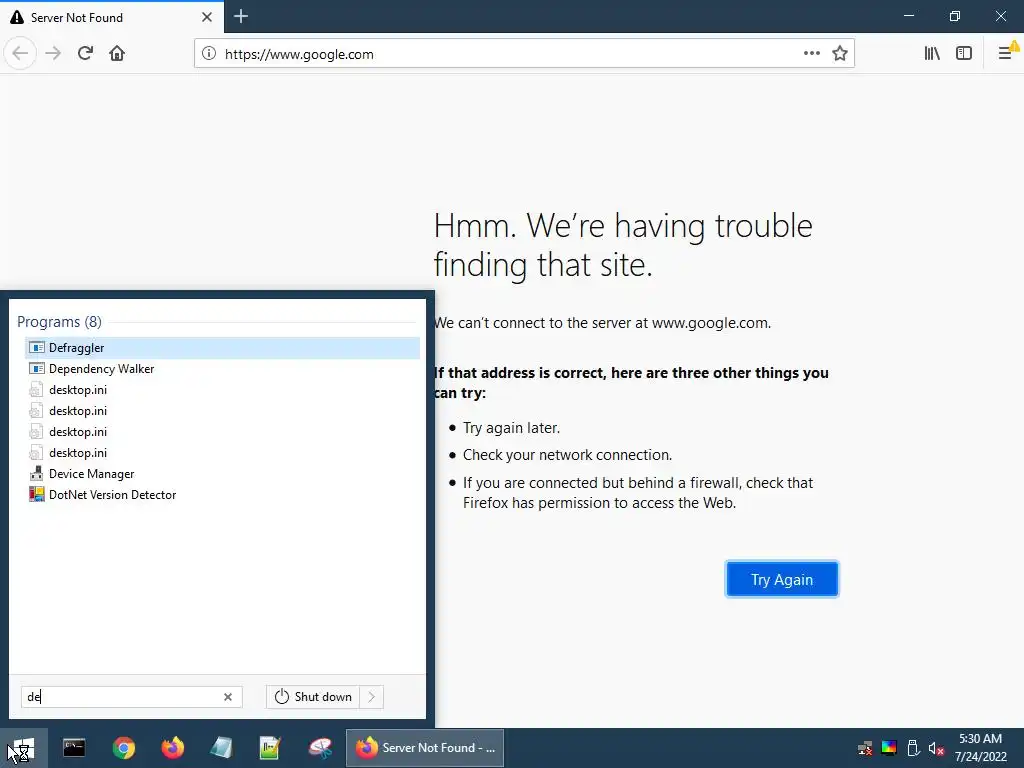This screenshot has height=768, width=1024.
Task: Click the DotNet Version Detector icon
Action: [37, 494]
